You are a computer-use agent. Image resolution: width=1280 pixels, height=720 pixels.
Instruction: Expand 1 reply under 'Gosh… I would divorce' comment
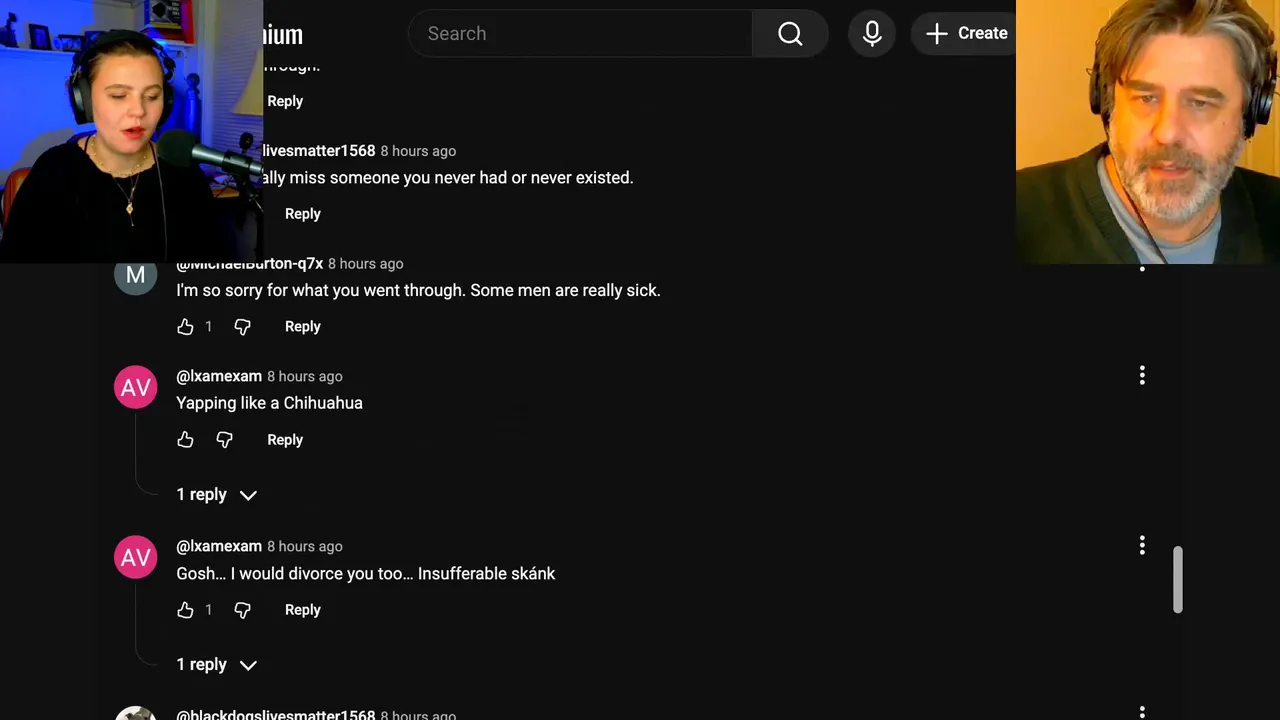pyautogui.click(x=216, y=665)
